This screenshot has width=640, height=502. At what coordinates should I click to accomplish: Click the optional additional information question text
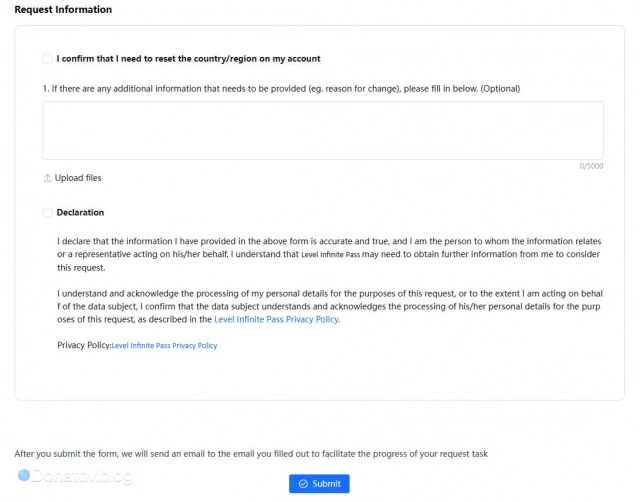click(282, 89)
